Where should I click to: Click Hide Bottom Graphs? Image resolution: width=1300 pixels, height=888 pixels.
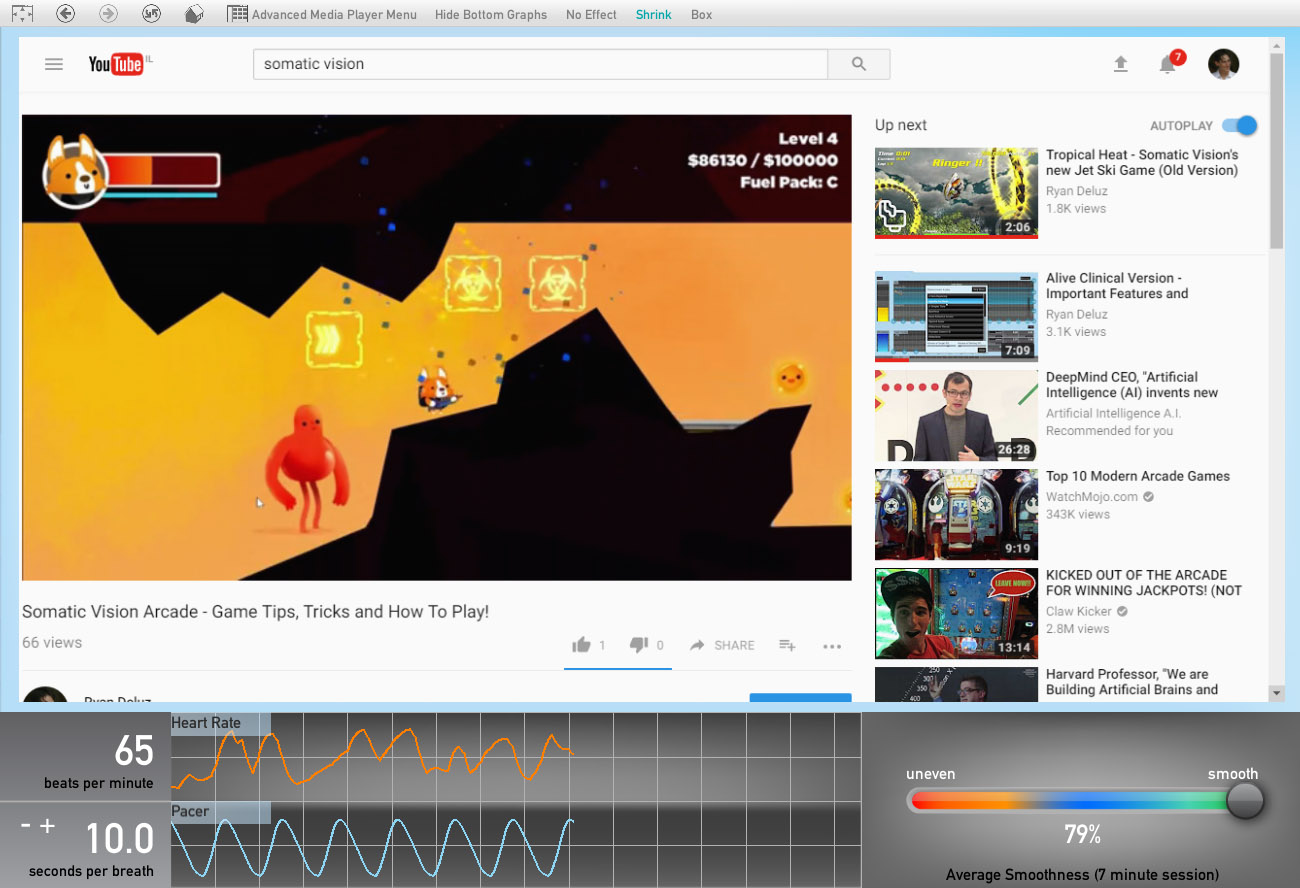[491, 14]
